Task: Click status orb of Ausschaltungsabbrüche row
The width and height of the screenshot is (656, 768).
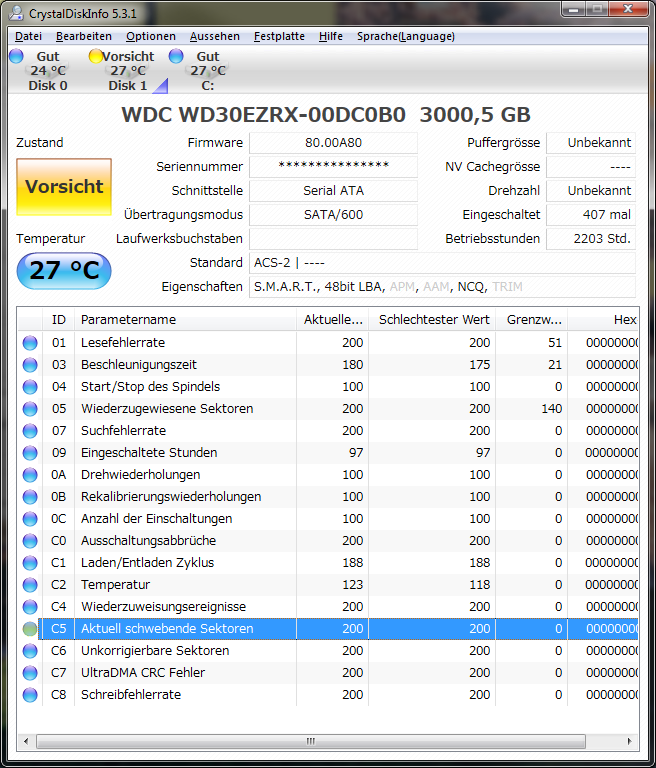Action: coord(30,541)
